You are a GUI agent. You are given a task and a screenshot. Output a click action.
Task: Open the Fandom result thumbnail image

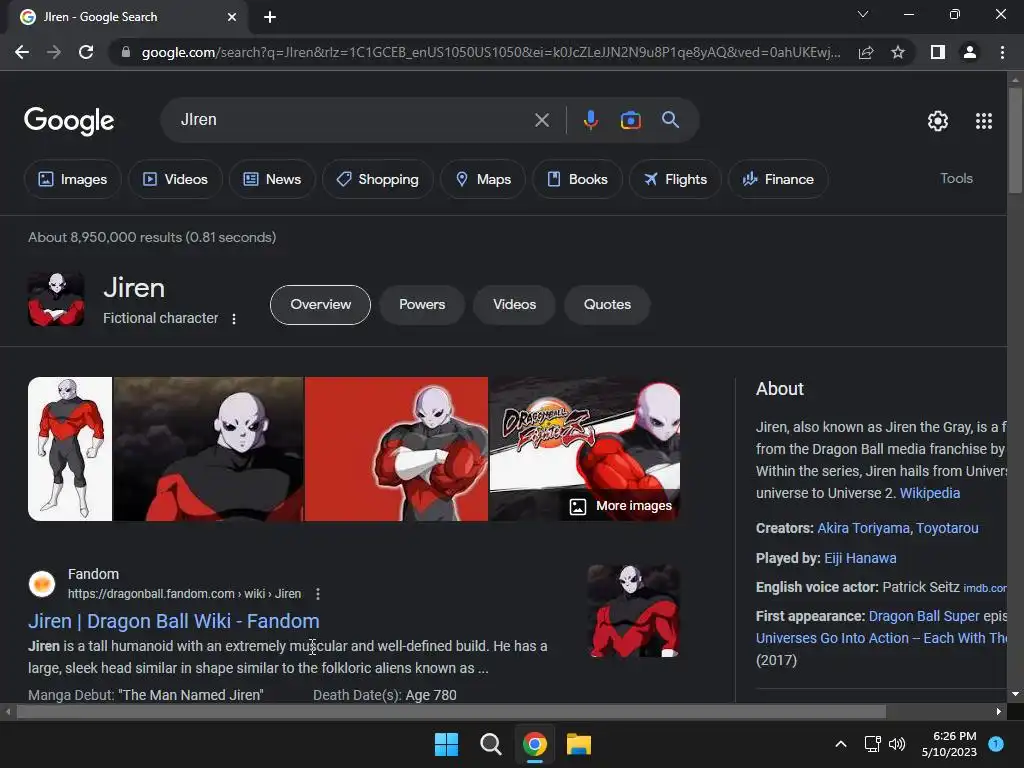633,611
